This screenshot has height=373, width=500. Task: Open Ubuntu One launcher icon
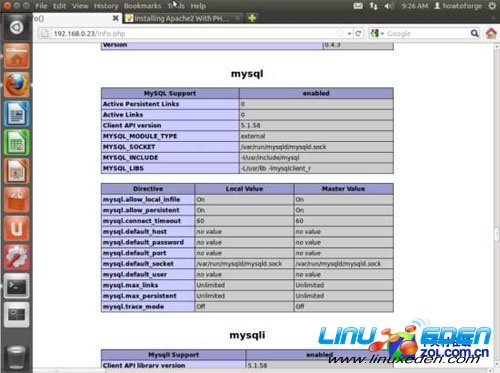(16, 228)
